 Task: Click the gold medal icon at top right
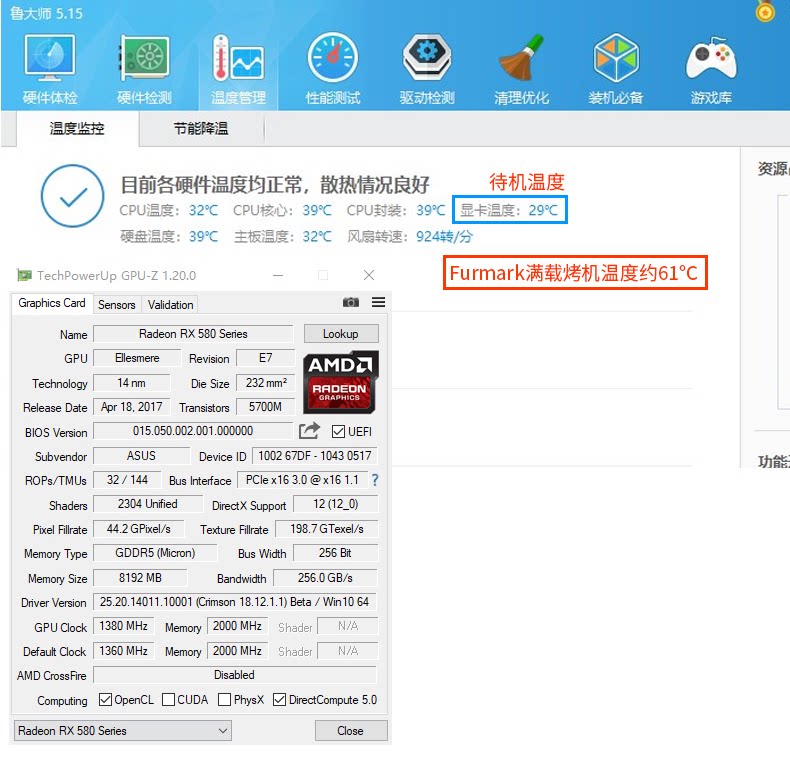pyautogui.click(x=765, y=11)
